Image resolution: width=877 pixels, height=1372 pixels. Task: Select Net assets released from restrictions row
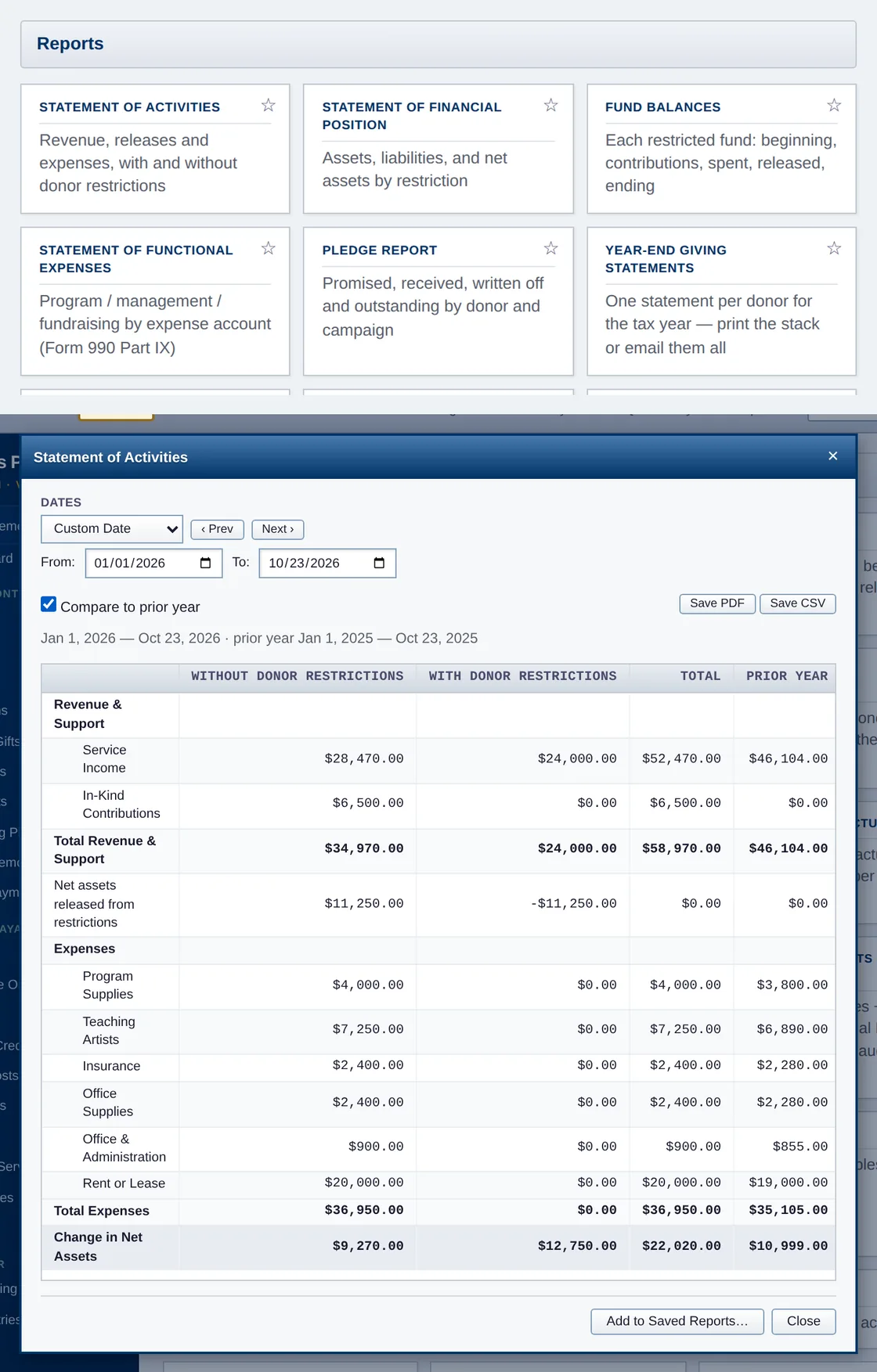(x=438, y=904)
